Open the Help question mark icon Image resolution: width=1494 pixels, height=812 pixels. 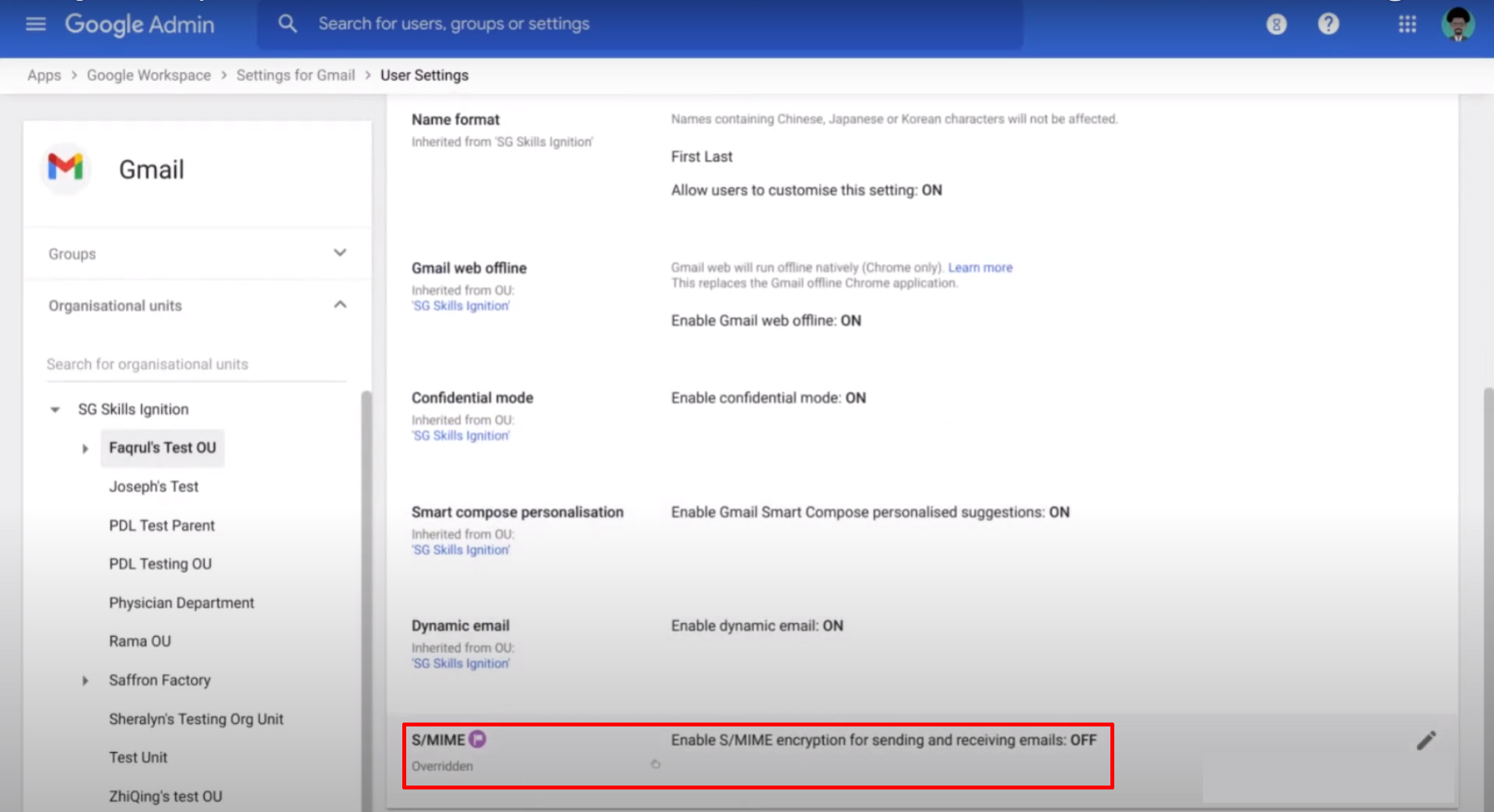tap(1328, 24)
